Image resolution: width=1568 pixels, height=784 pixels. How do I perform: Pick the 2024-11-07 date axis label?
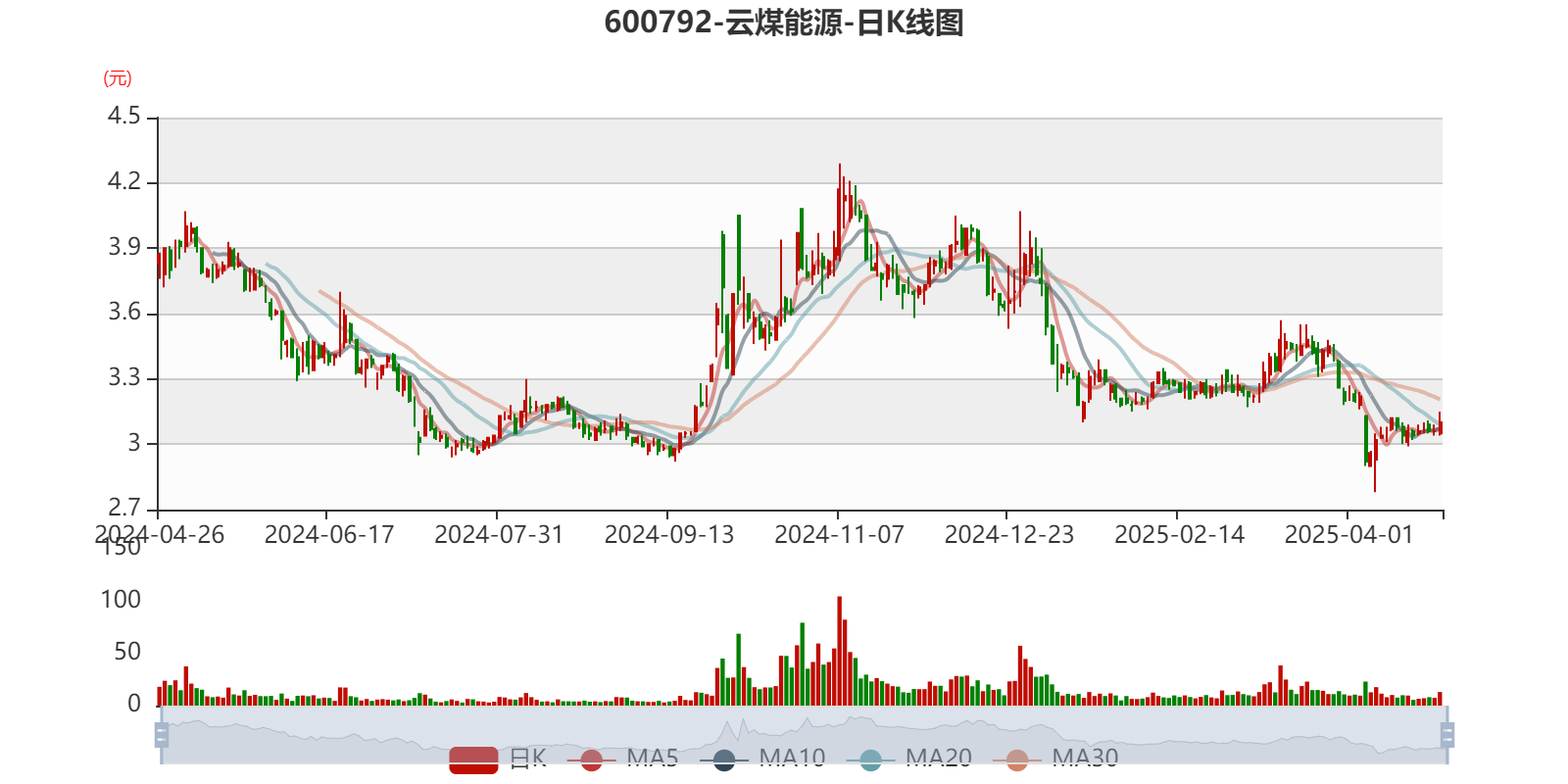click(x=839, y=534)
